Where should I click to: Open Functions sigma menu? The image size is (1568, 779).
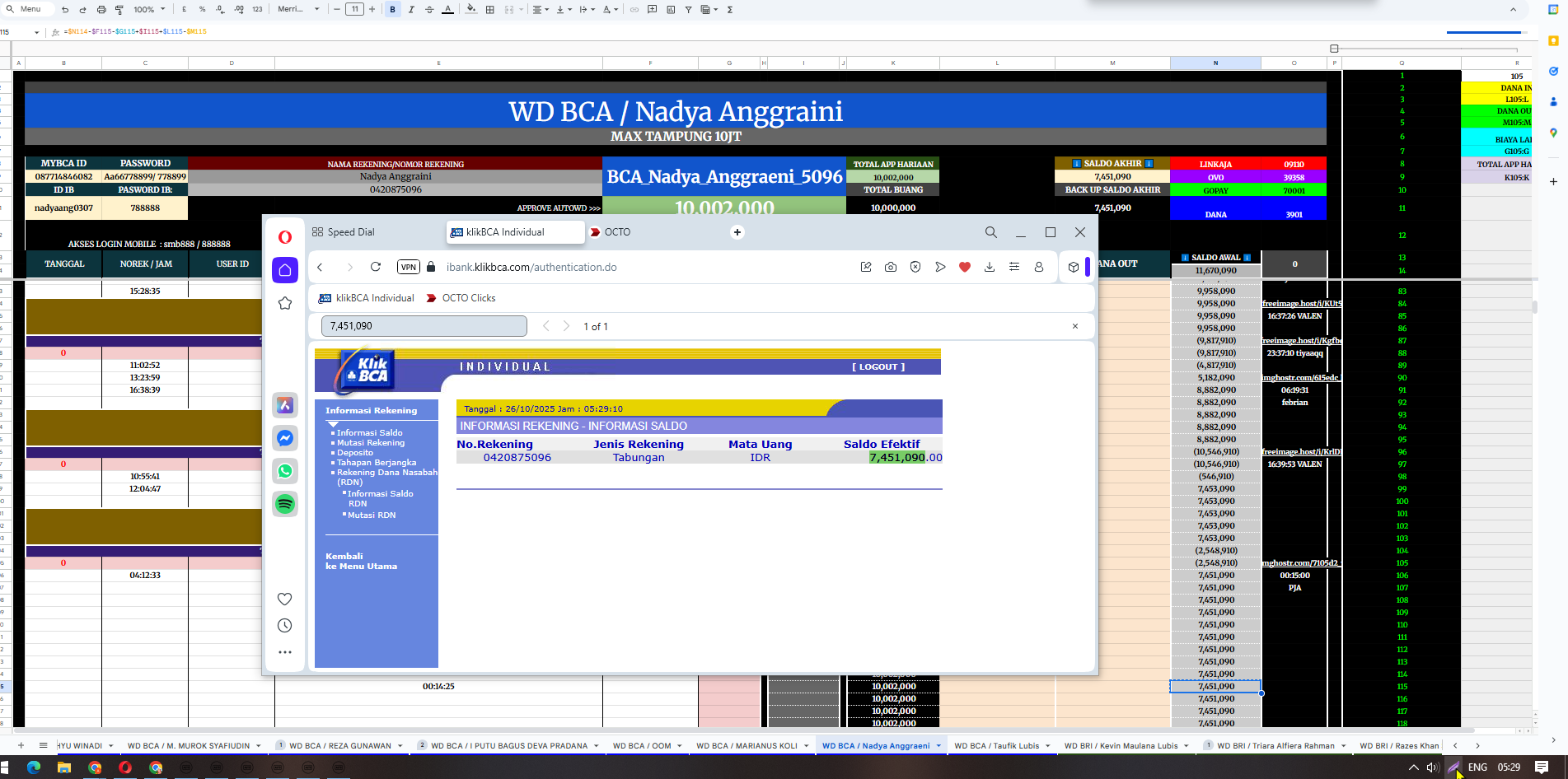click(x=730, y=10)
